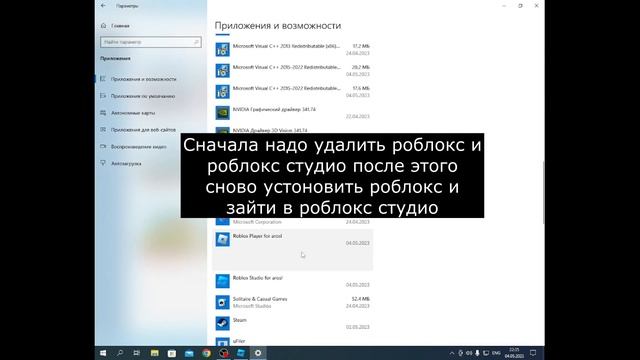
Task: Click the Roblox Player for arosl name
Action: pos(257,236)
